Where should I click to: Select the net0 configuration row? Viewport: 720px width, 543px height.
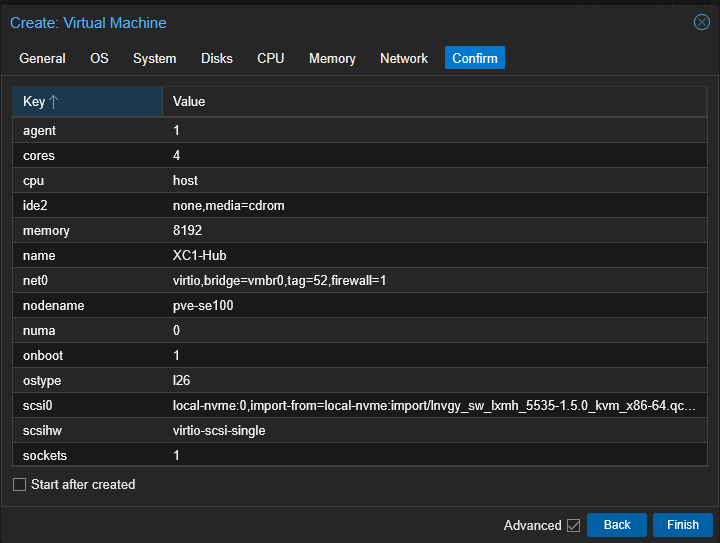(360, 281)
